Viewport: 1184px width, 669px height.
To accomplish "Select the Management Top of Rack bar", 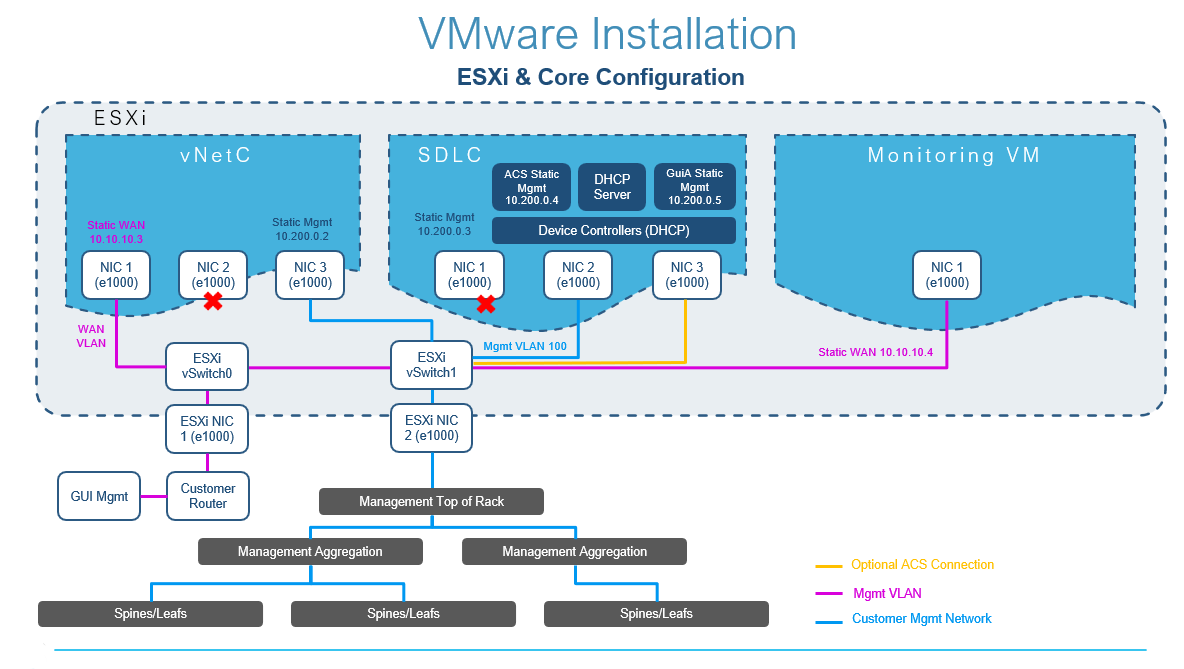I will (x=431, y=501).
